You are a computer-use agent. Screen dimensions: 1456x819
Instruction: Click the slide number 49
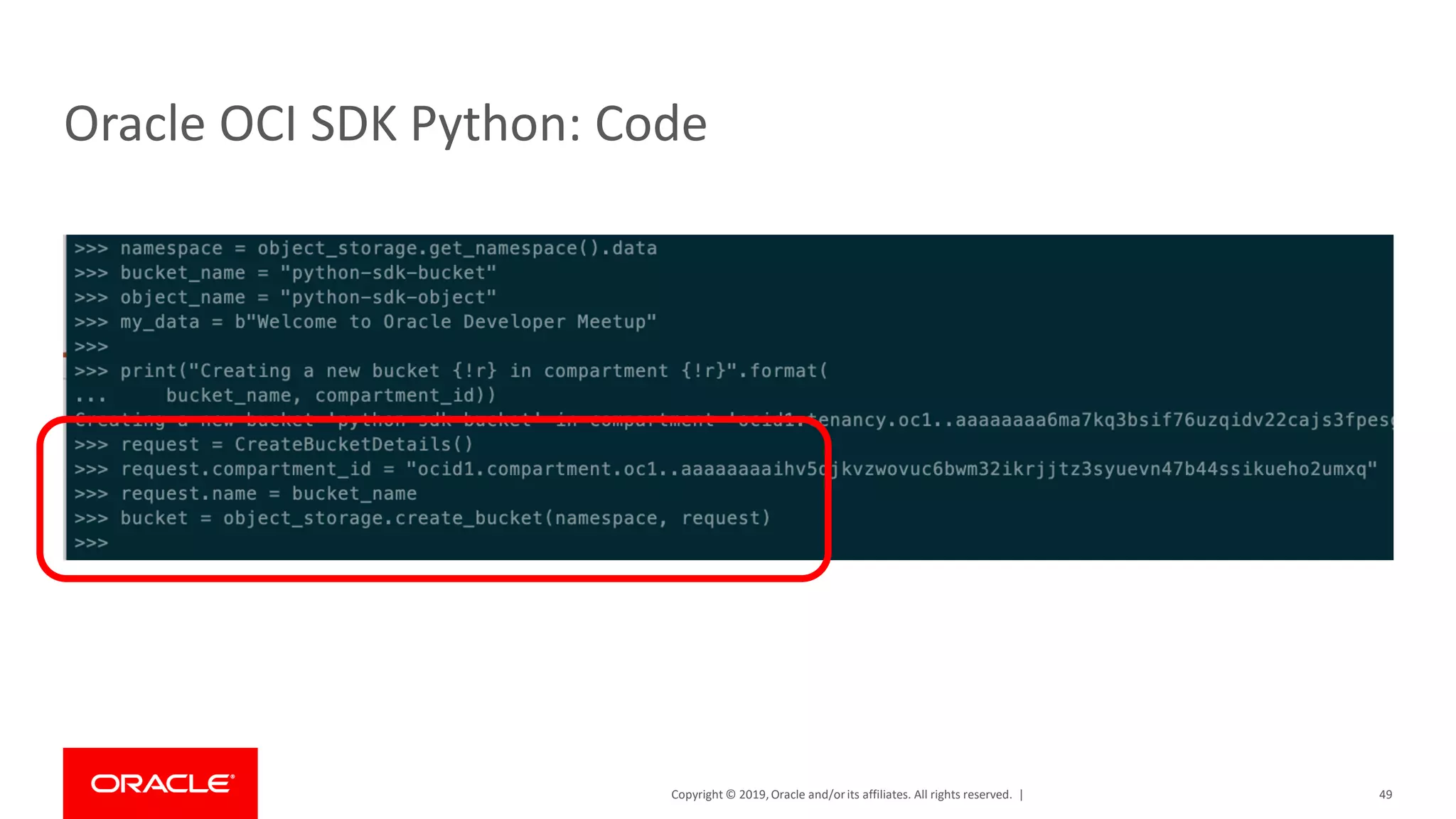click(x=1386, y=795)
